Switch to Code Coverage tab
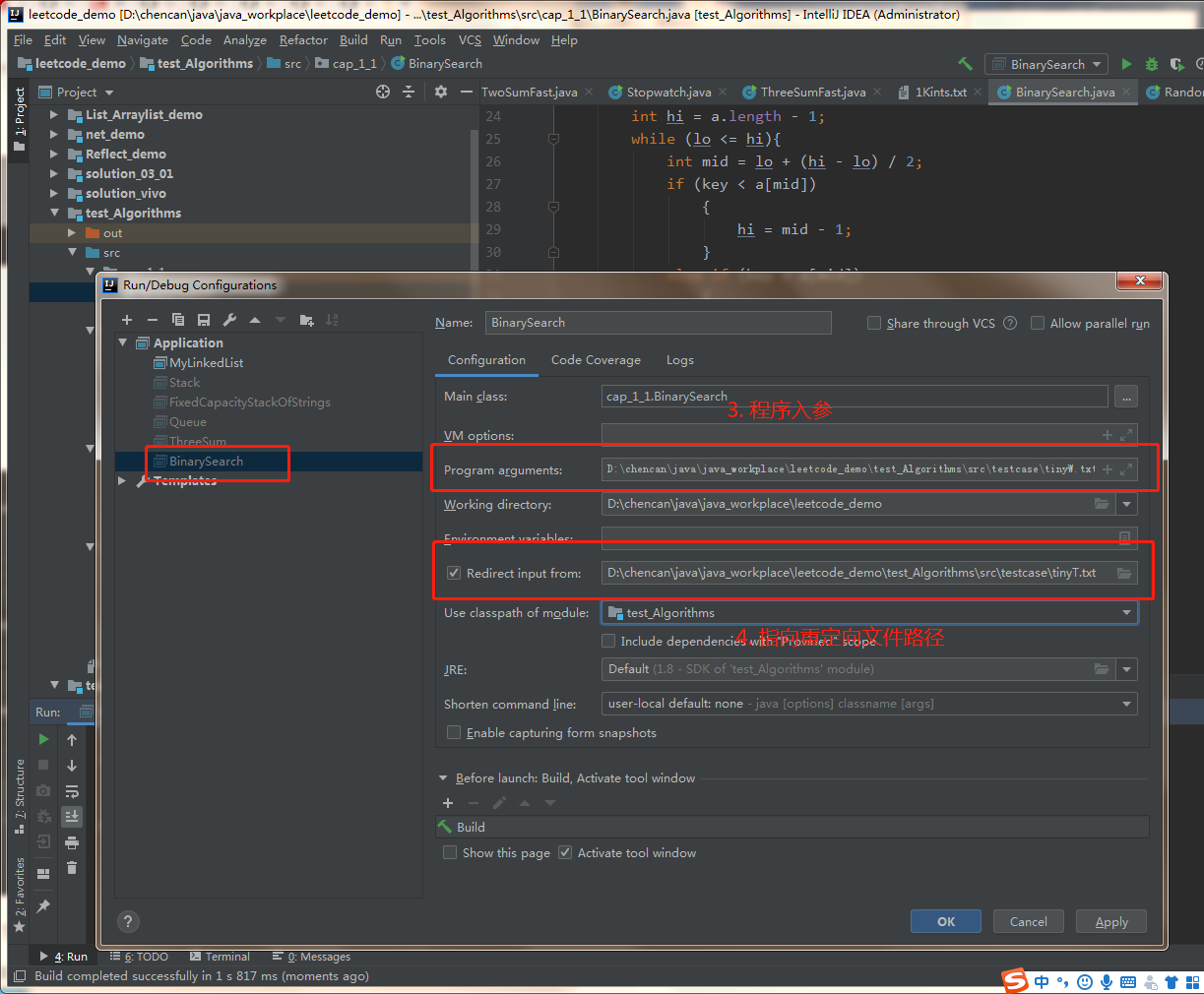This screenshot has width=1204, height=994. click(x=596, y=360)
